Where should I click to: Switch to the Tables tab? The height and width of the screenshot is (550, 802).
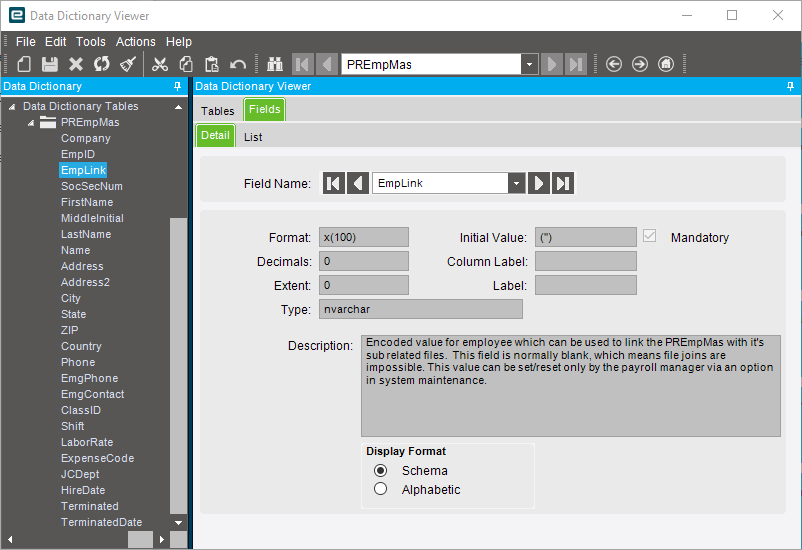(218, 110)
